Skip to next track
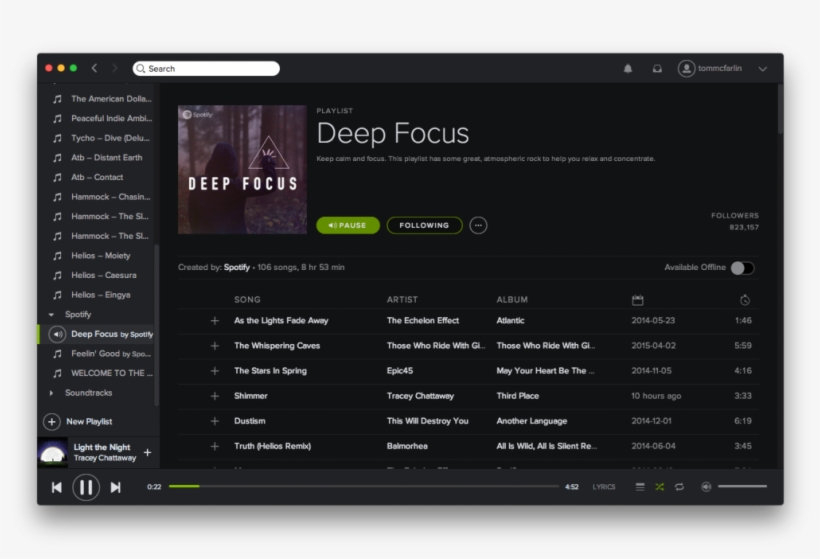The width and height of the screenshot is (820, 559). 116,487
